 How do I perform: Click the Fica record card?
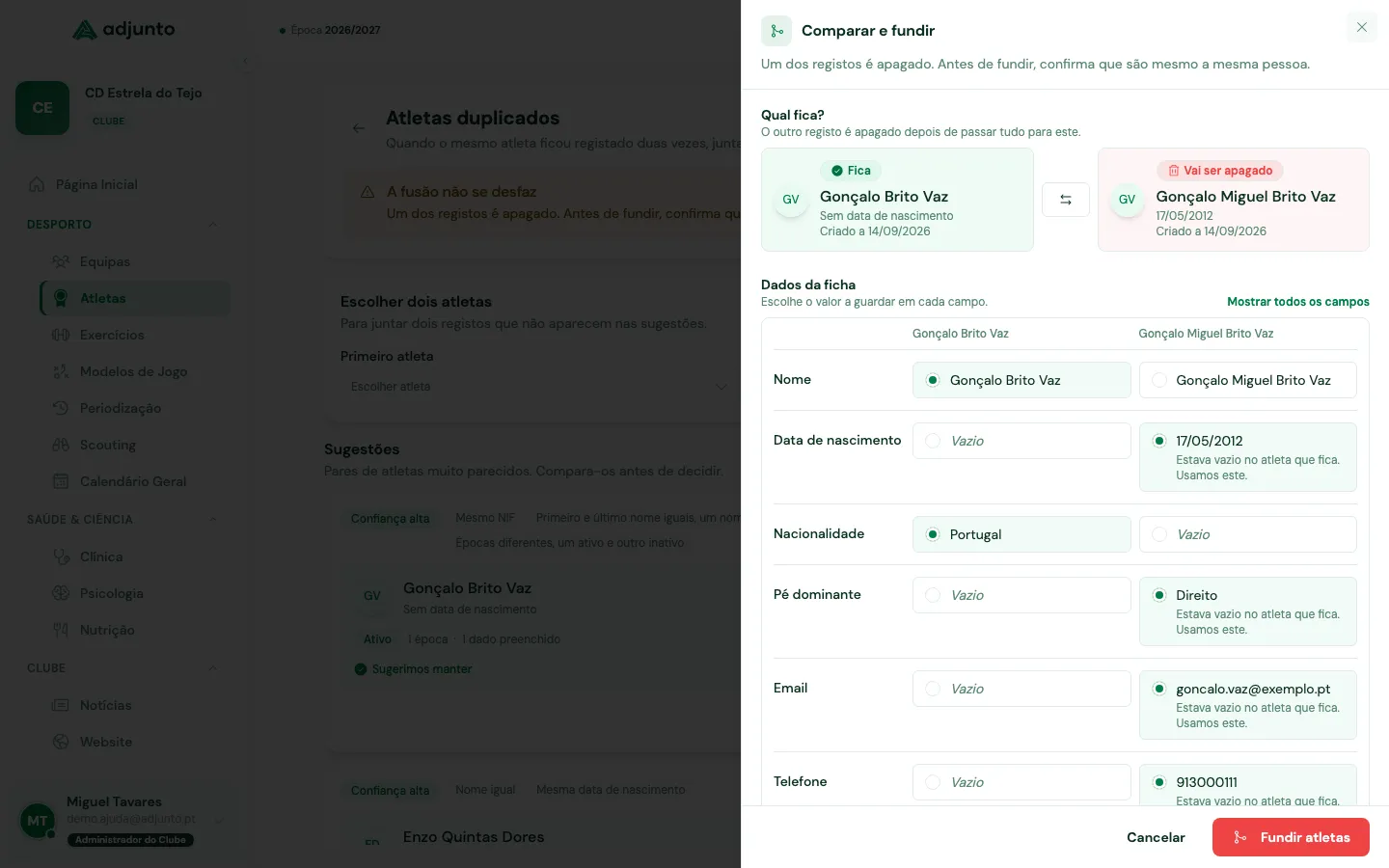(x=897, y=200)
